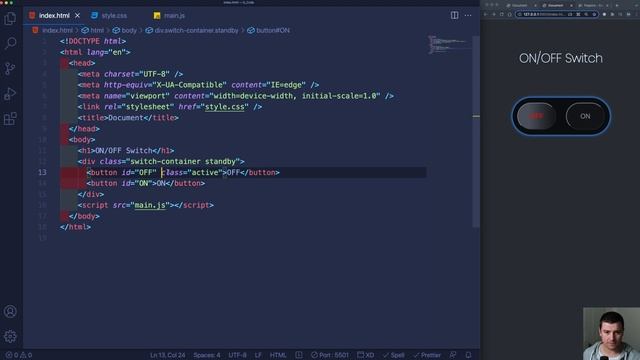This screenshot has height=360, width=640.
Task: Click the index.html breadcrumb item
Action: [x=53, y=30]
